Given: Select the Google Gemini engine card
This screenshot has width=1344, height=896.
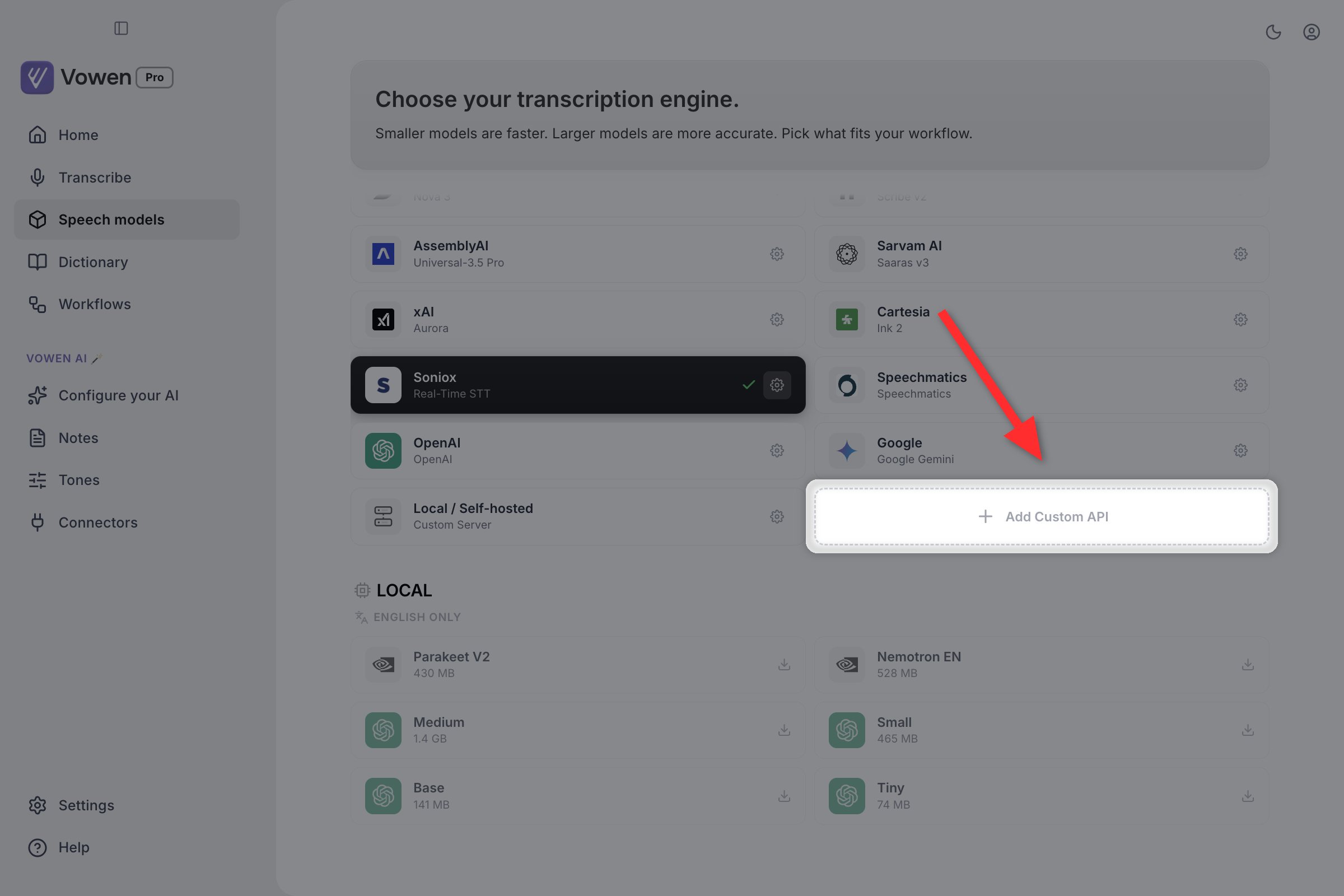Looking at the screenshot, I should coord(1041,451).
